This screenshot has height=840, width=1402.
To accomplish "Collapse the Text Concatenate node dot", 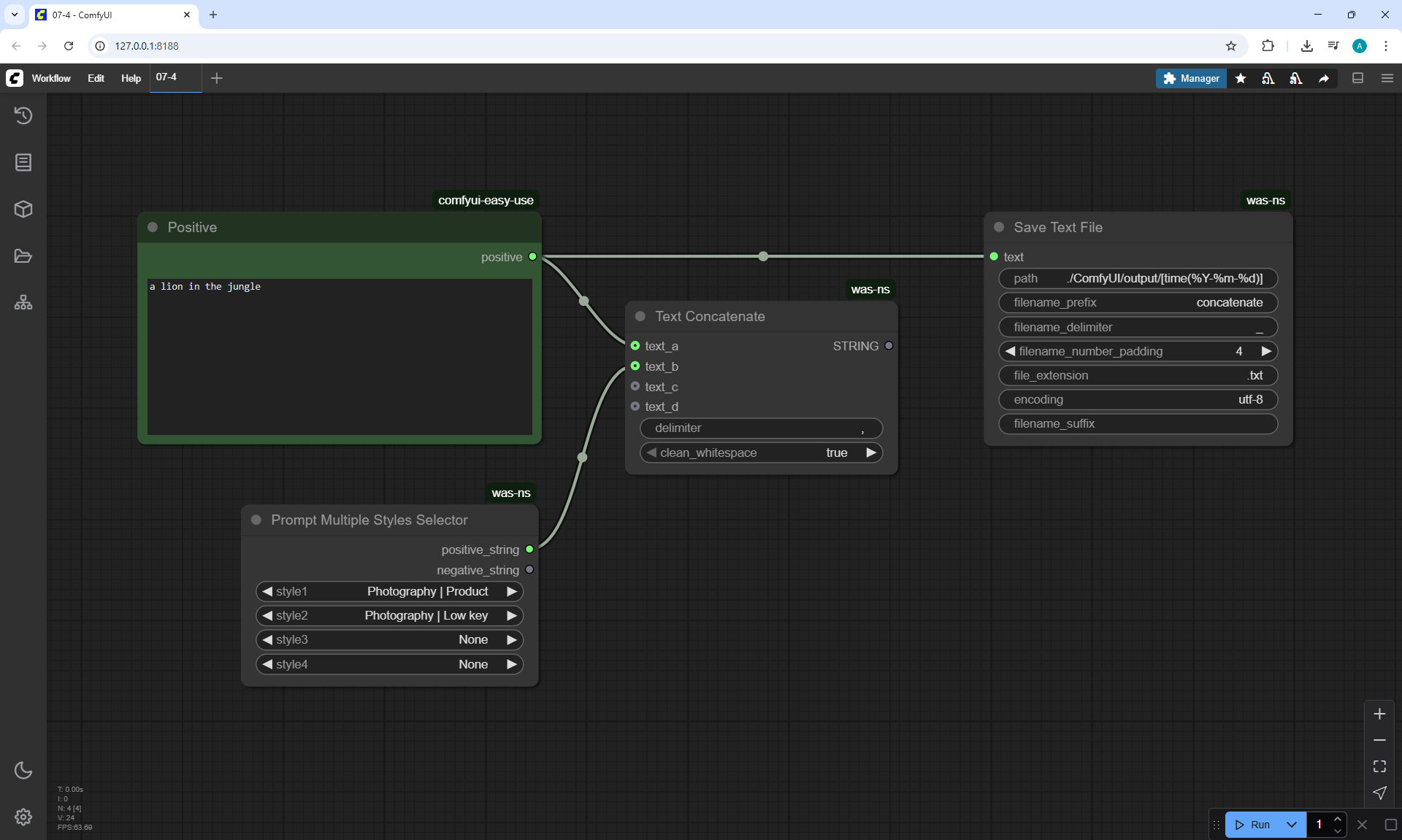I will [x=640, y=316].
